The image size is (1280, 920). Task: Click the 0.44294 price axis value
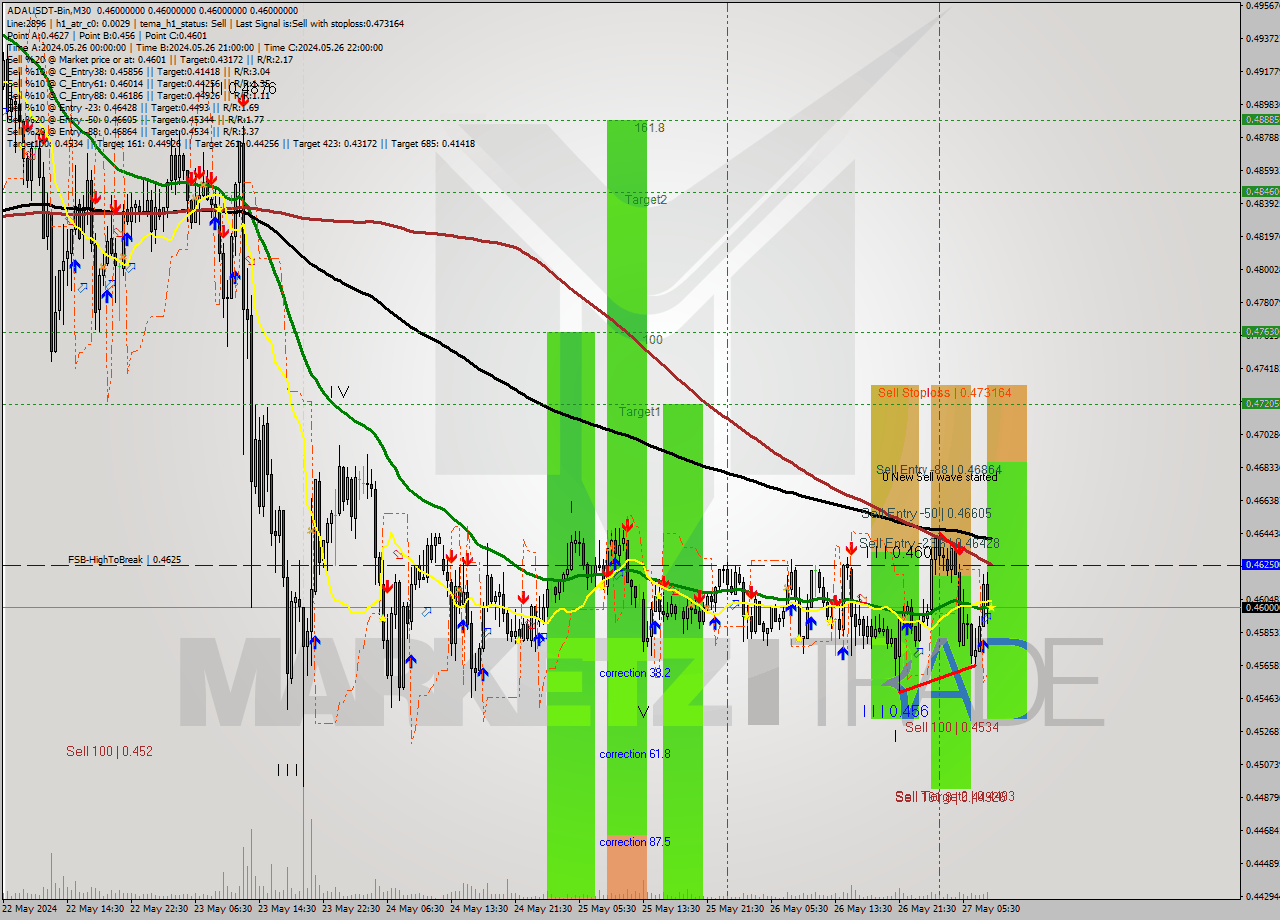point(1262,895)
